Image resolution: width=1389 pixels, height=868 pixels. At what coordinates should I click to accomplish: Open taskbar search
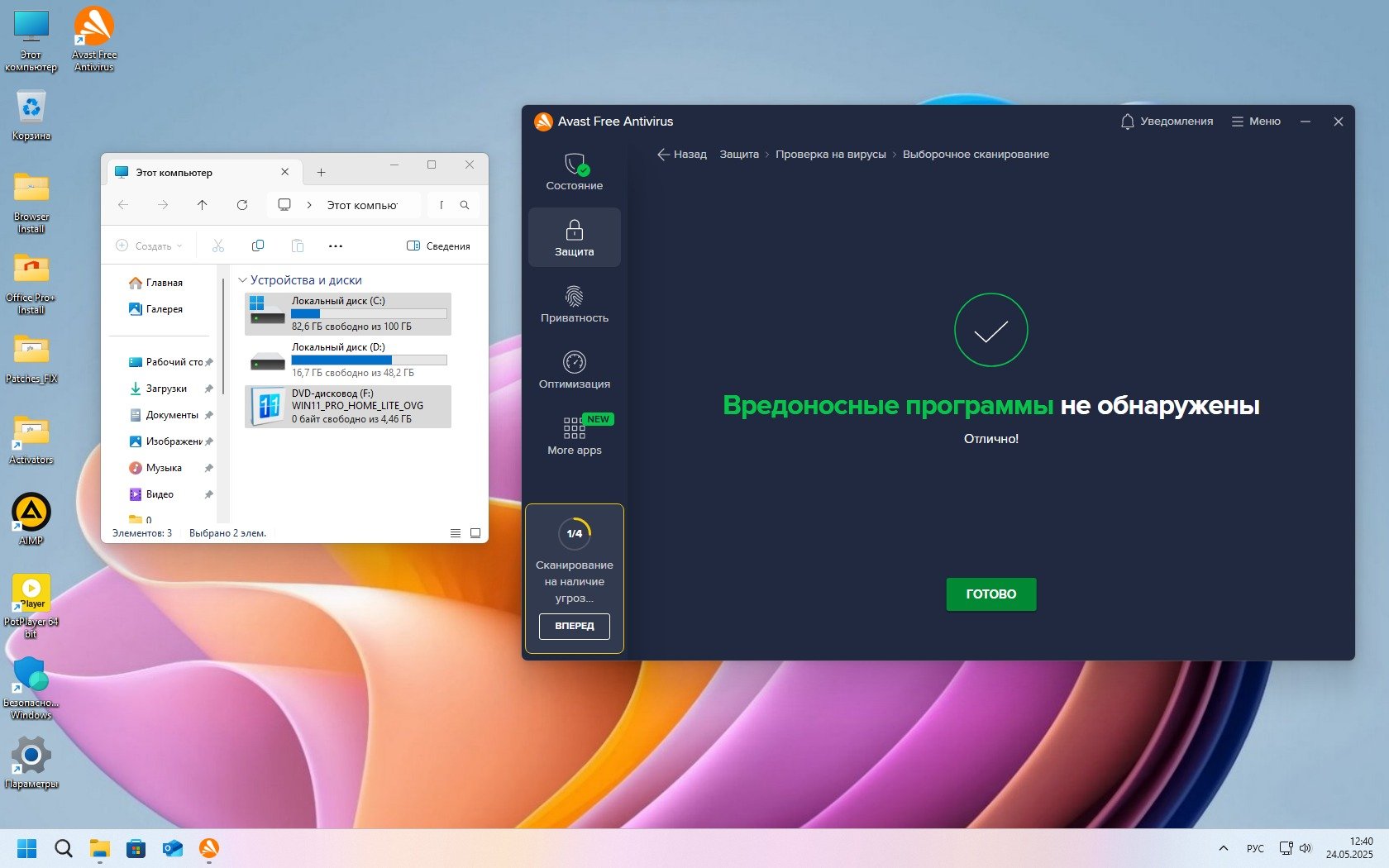coord(64,848)
